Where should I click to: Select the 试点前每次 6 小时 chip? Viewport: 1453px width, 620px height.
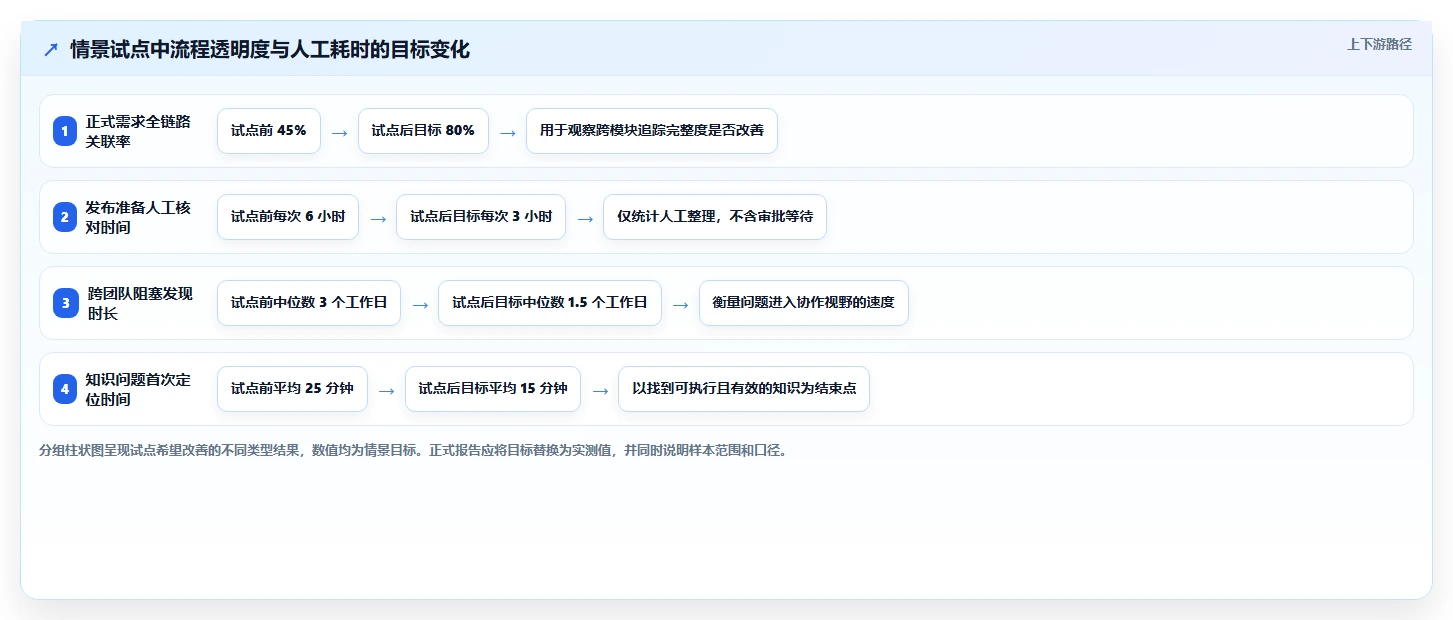[x=288, y=217]
